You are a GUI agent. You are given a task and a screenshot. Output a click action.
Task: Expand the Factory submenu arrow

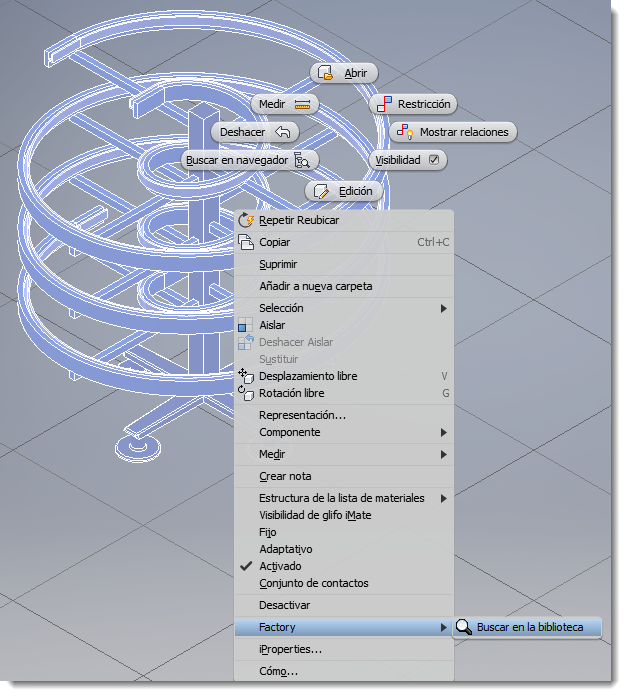pos(444,627)
